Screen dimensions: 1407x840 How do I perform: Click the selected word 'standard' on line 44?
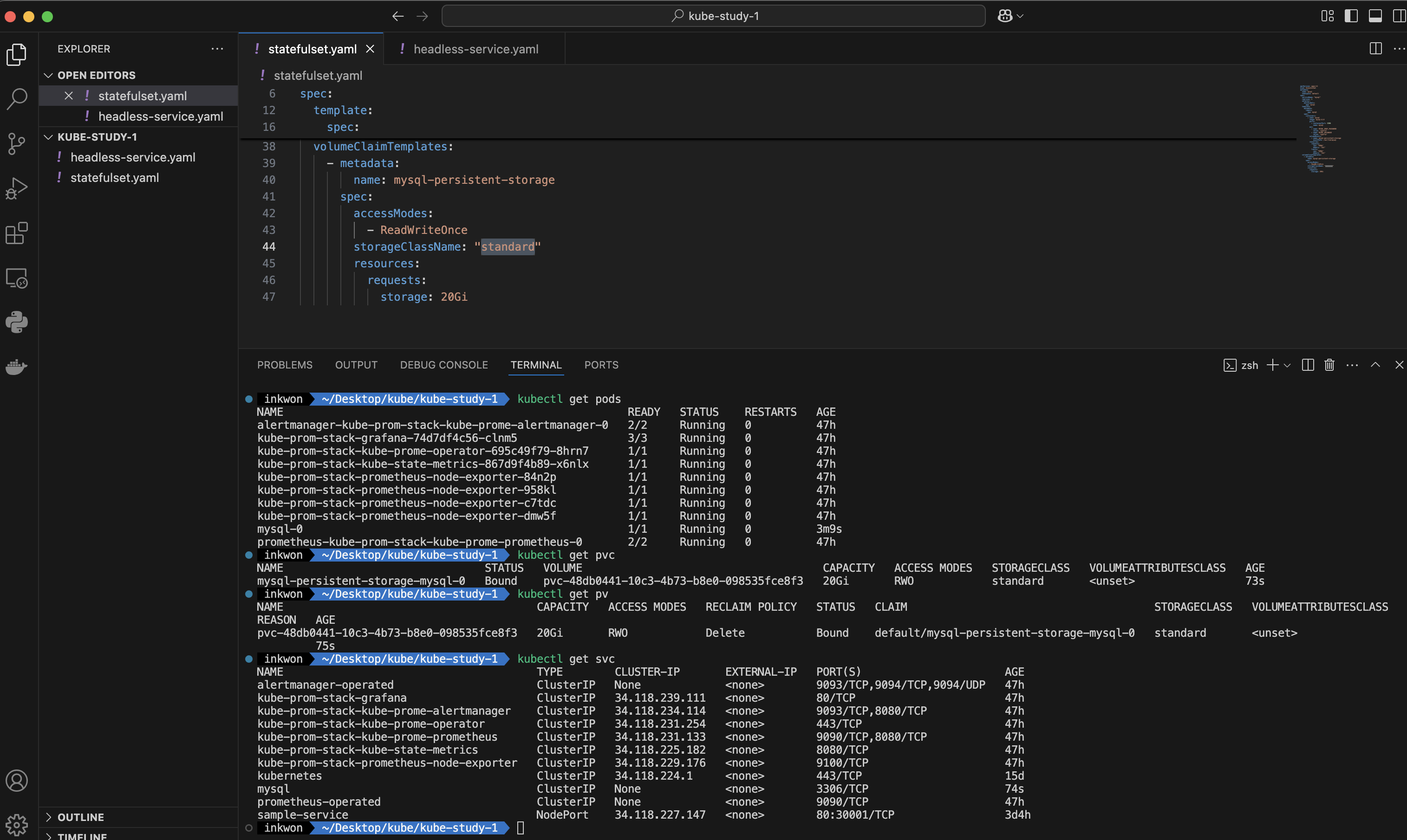pos(508,247)
